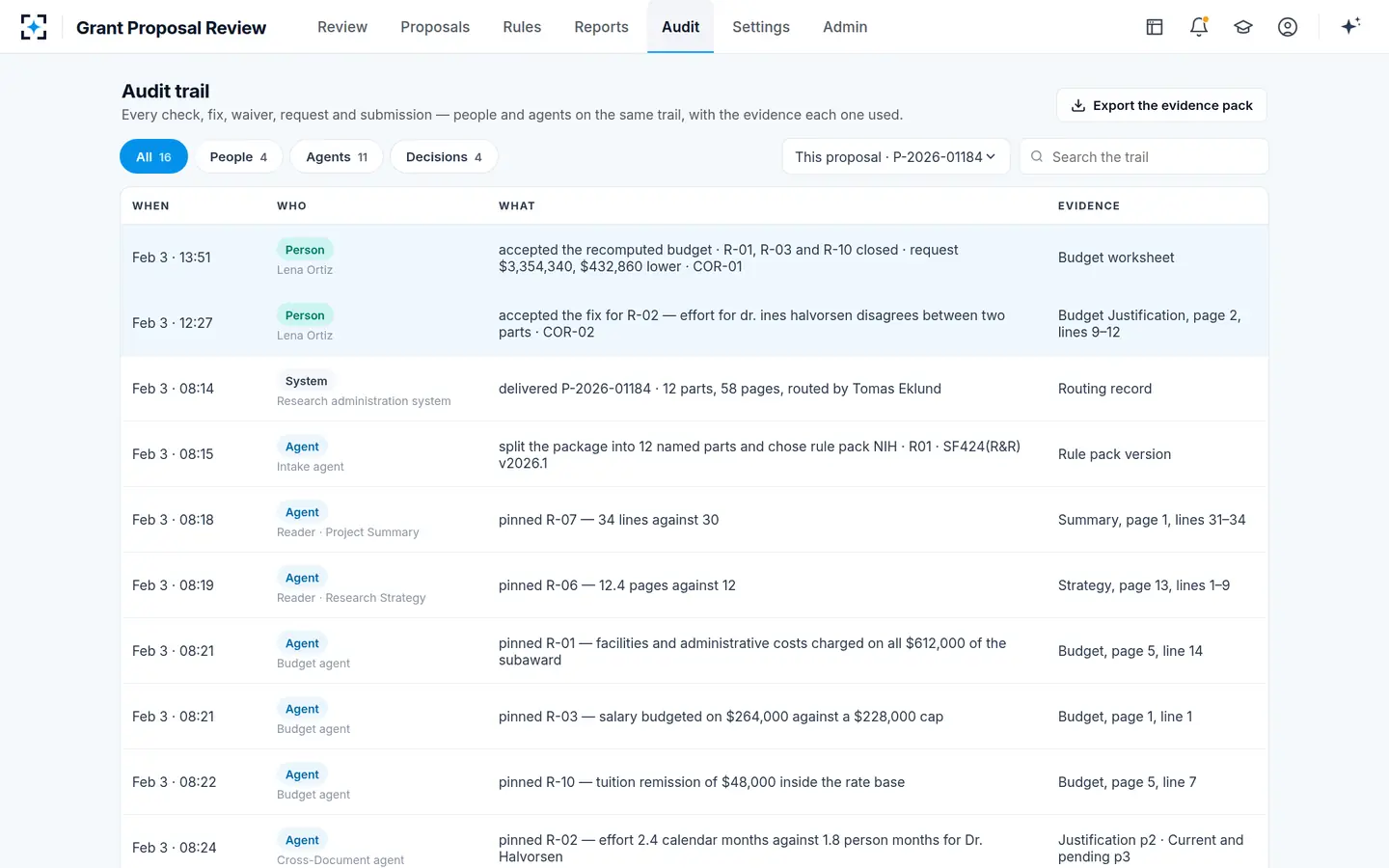Open Budget, page 1, line 1 evidence
The width and height of the screenshot is (1389, 868).
[1125, 717]
